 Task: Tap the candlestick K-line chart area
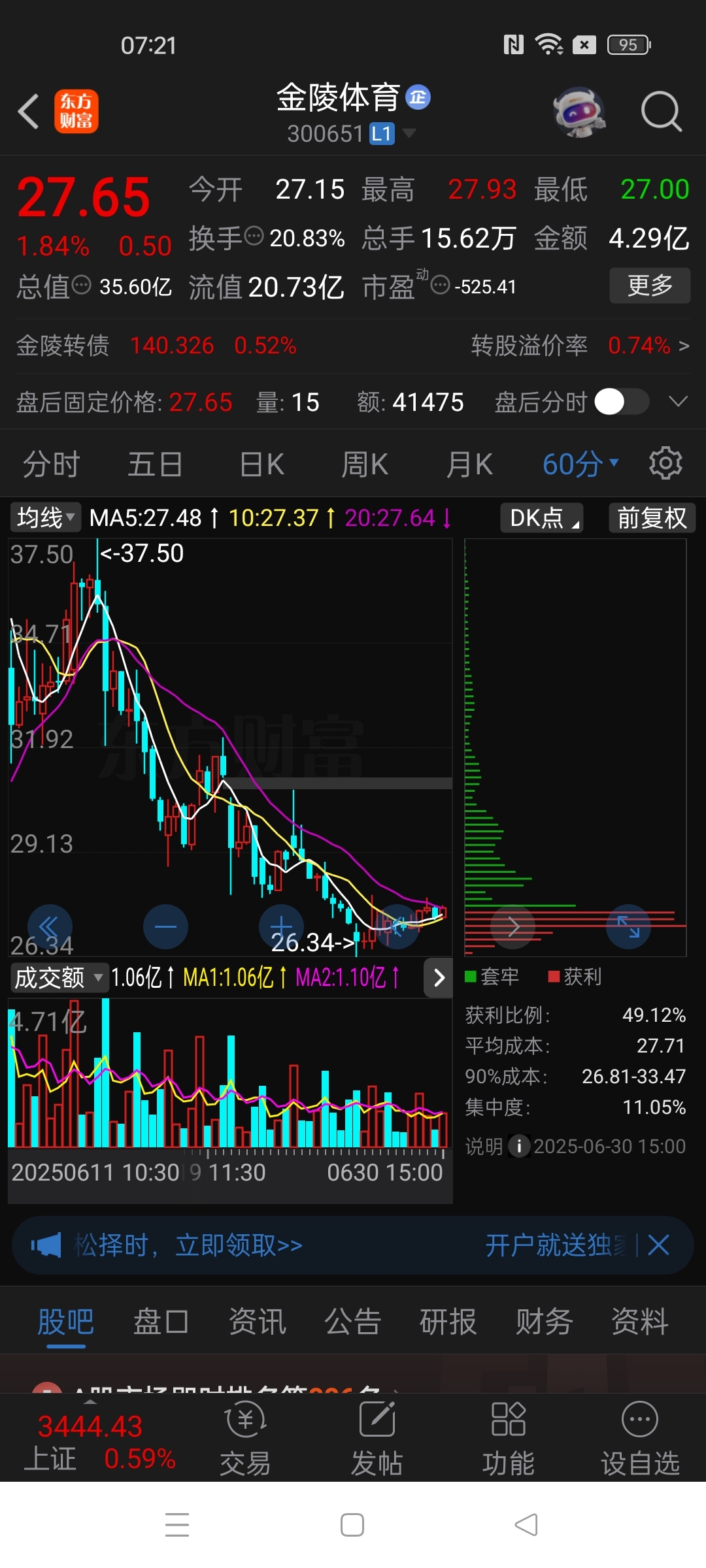(x=230, y=747)
